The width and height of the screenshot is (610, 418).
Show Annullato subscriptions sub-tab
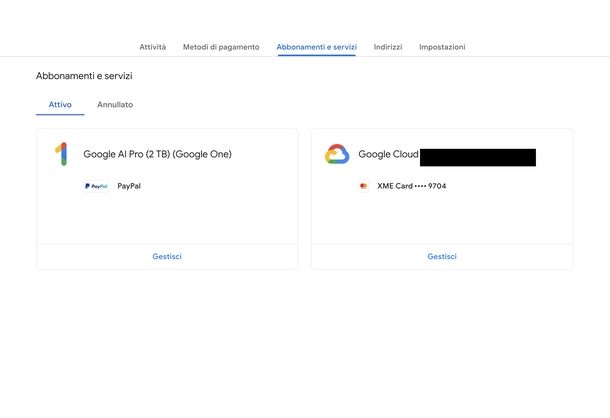115,105
